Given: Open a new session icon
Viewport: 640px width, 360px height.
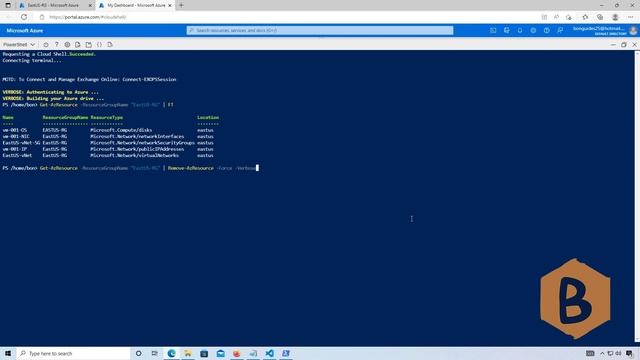Looking at the screenshot, I should tap(89, 44).
